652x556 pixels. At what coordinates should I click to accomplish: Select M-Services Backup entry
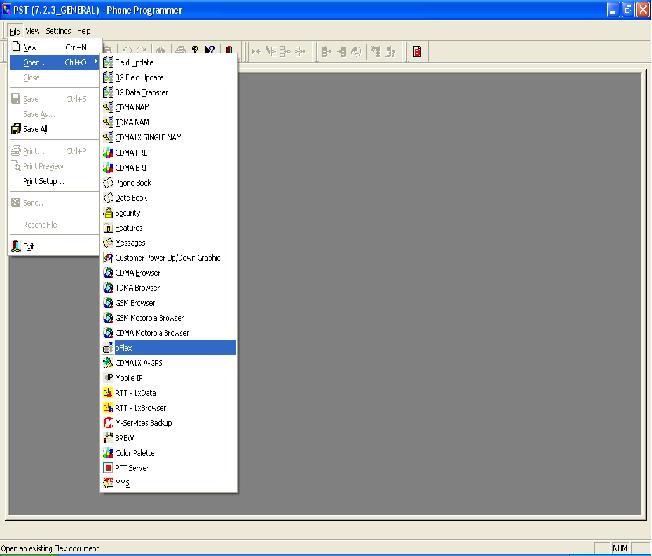tap(169, 423)
